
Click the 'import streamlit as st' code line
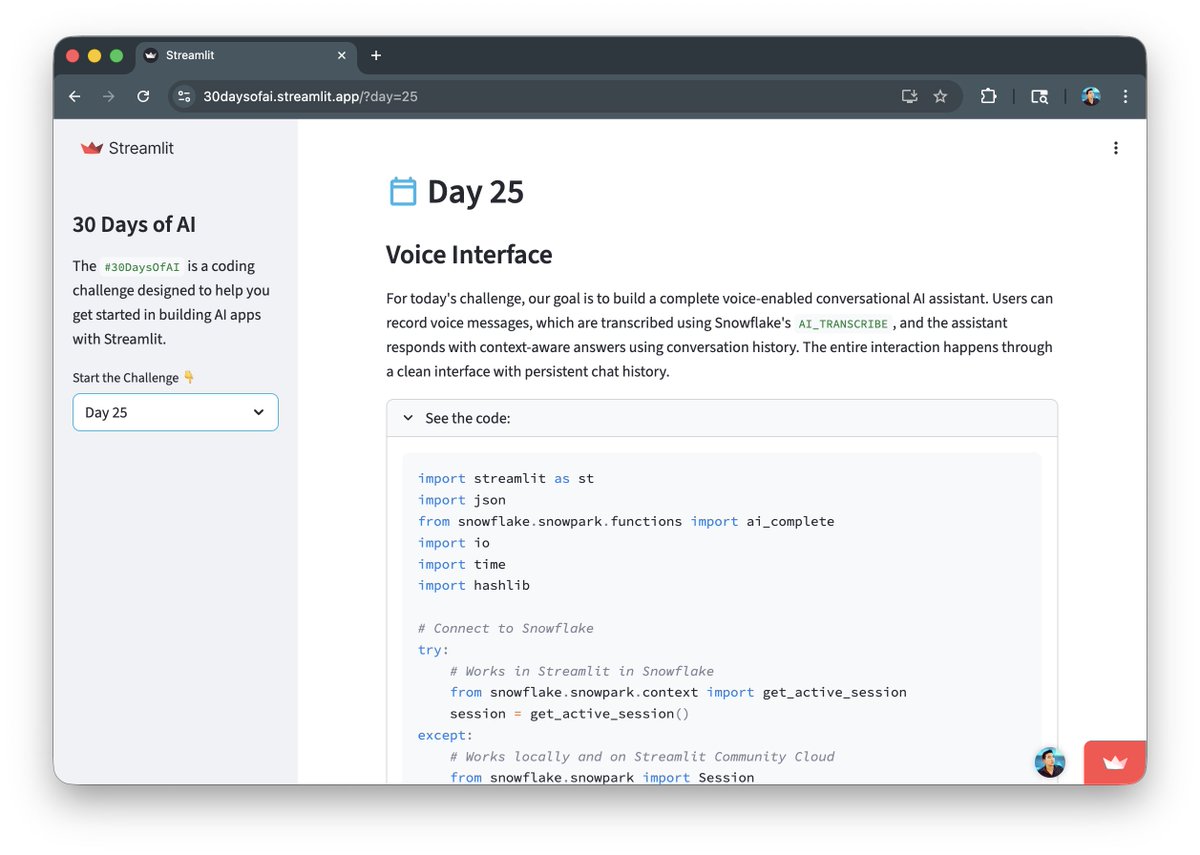(506, 478)
